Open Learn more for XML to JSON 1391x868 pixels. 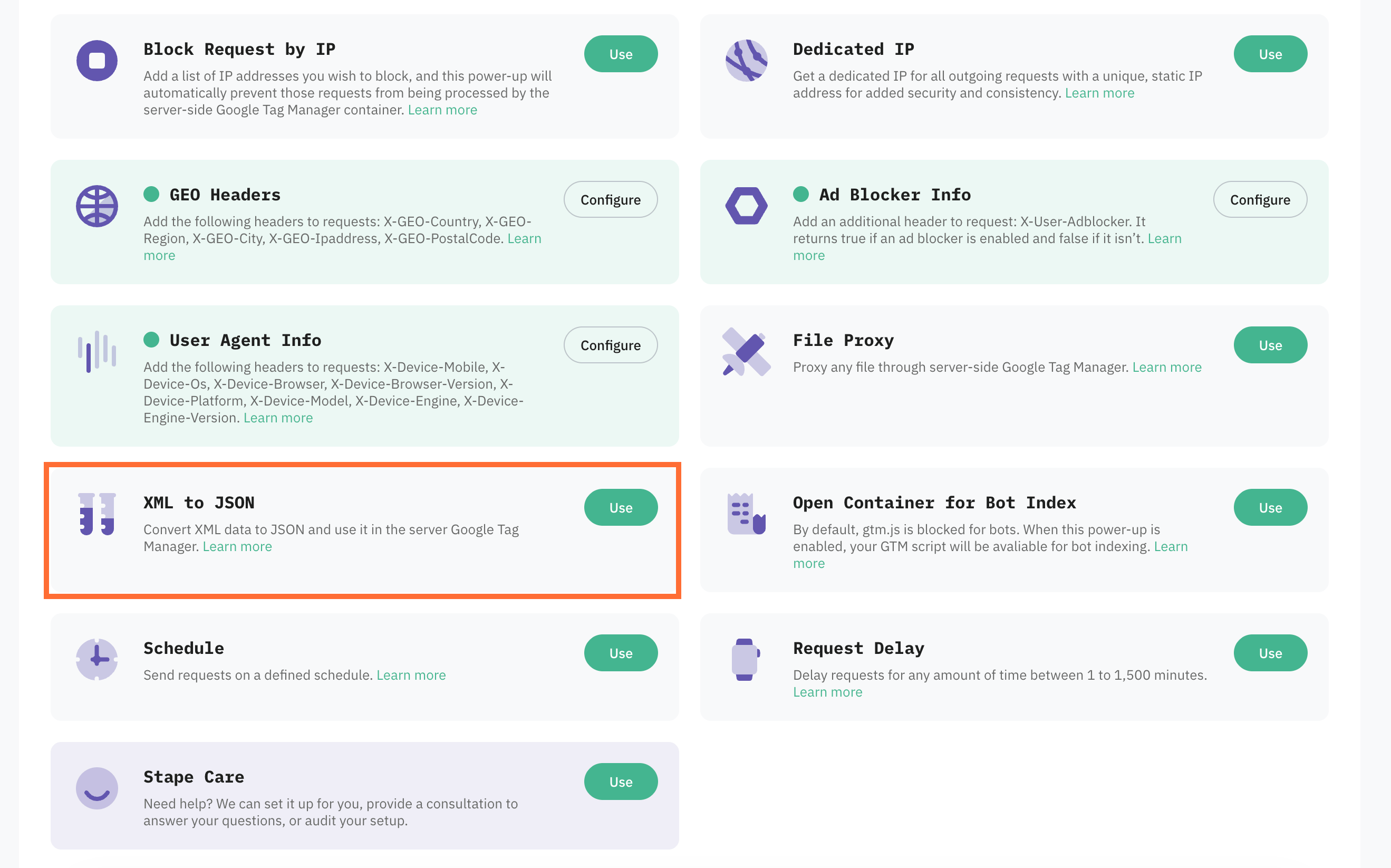[238, 546]
